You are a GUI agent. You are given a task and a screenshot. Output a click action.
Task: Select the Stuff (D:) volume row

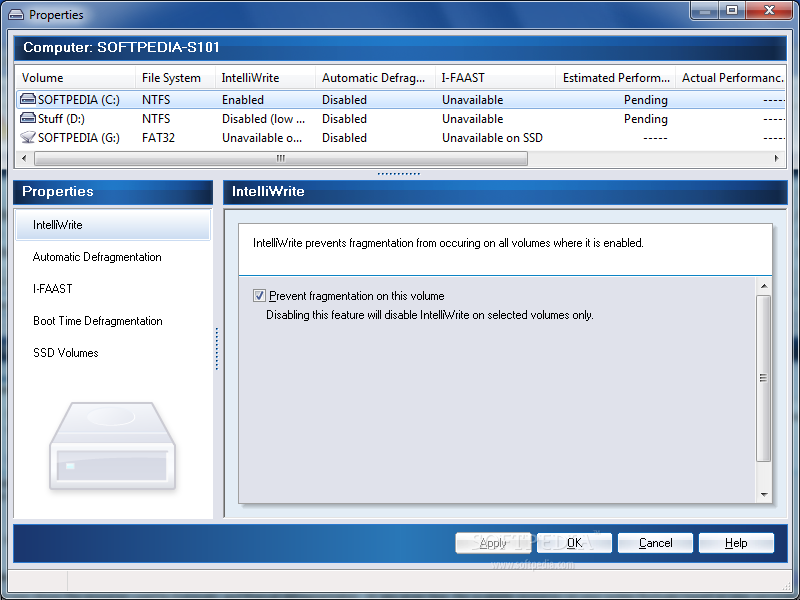401,119
